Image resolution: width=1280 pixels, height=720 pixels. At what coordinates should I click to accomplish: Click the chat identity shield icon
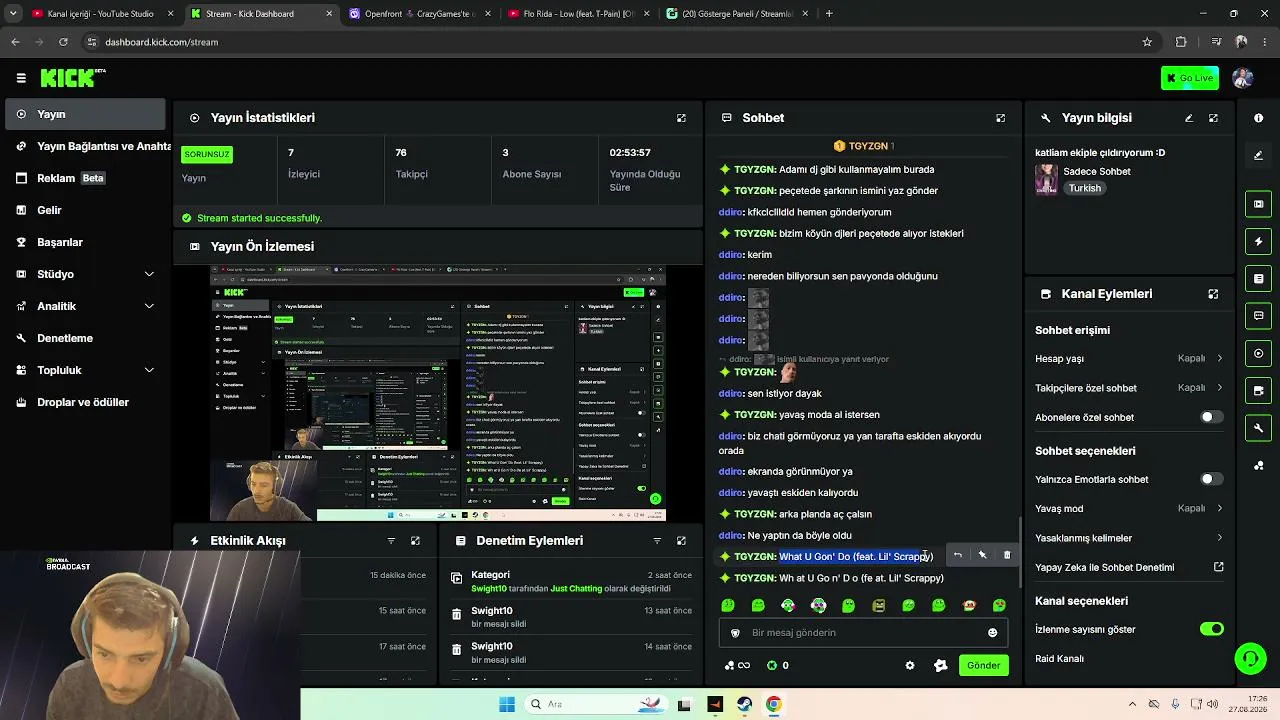click(x=735, y=633)
